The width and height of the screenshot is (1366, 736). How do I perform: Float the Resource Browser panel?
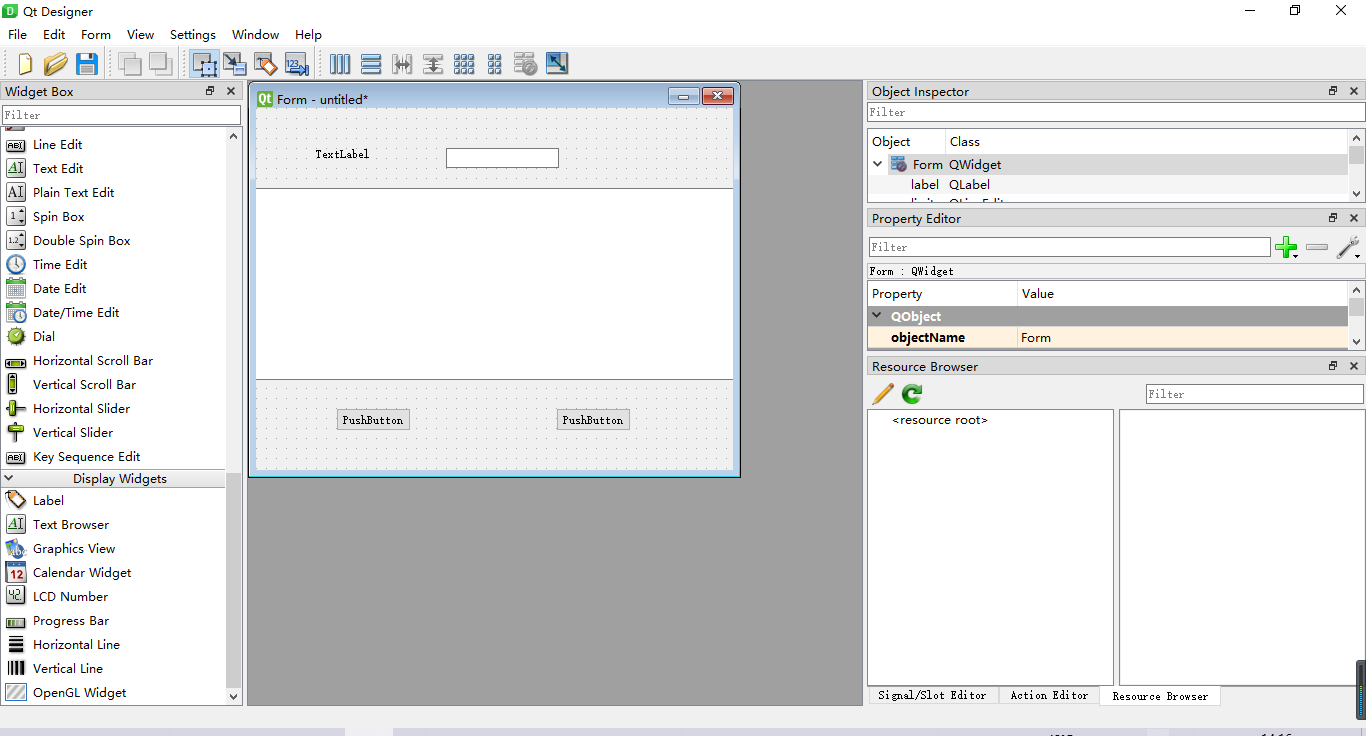coord(1333,366)
